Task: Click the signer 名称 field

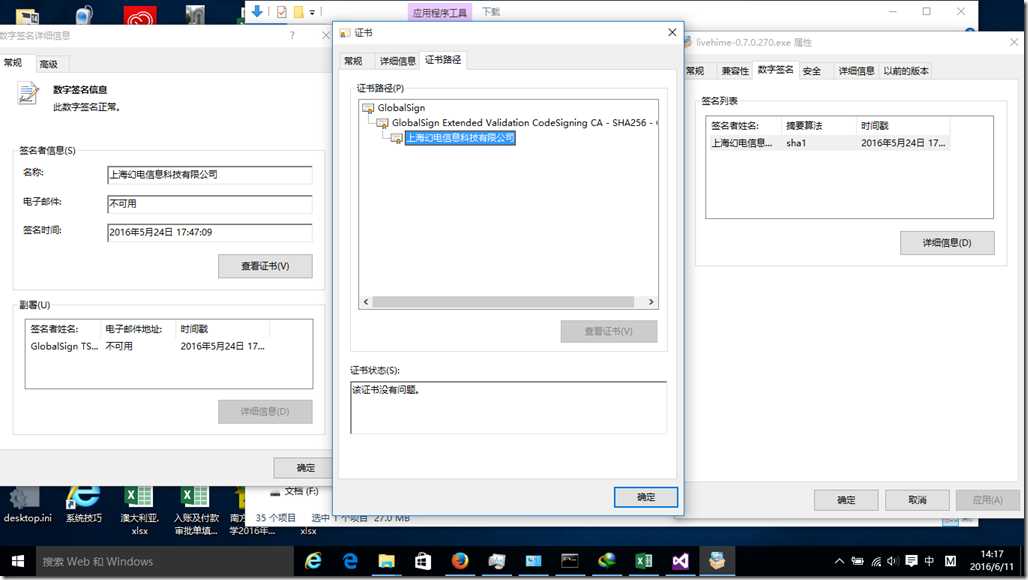Action: pyautogui.click(x=209, y=174)
